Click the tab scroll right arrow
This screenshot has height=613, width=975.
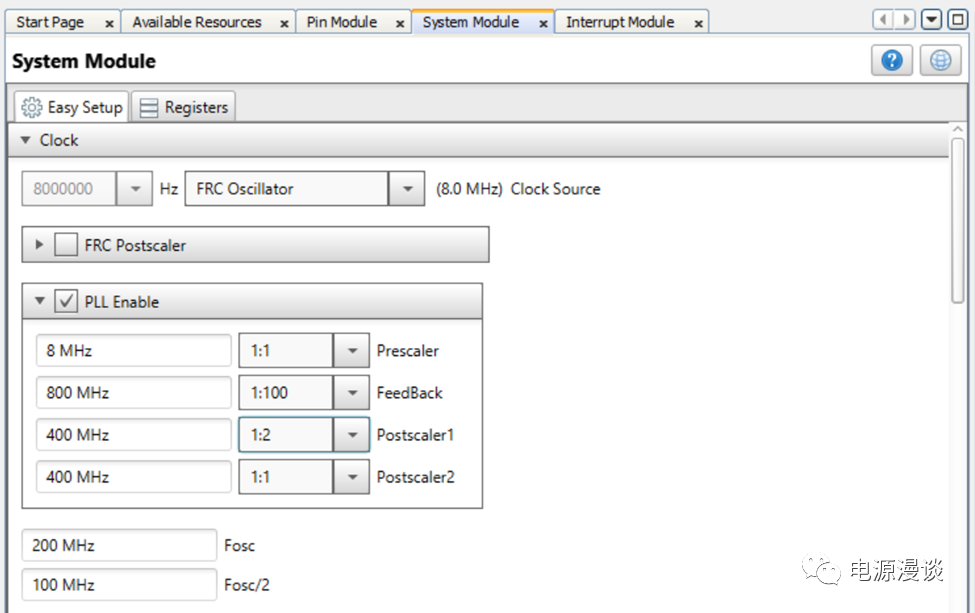click(x=906, y=21)
